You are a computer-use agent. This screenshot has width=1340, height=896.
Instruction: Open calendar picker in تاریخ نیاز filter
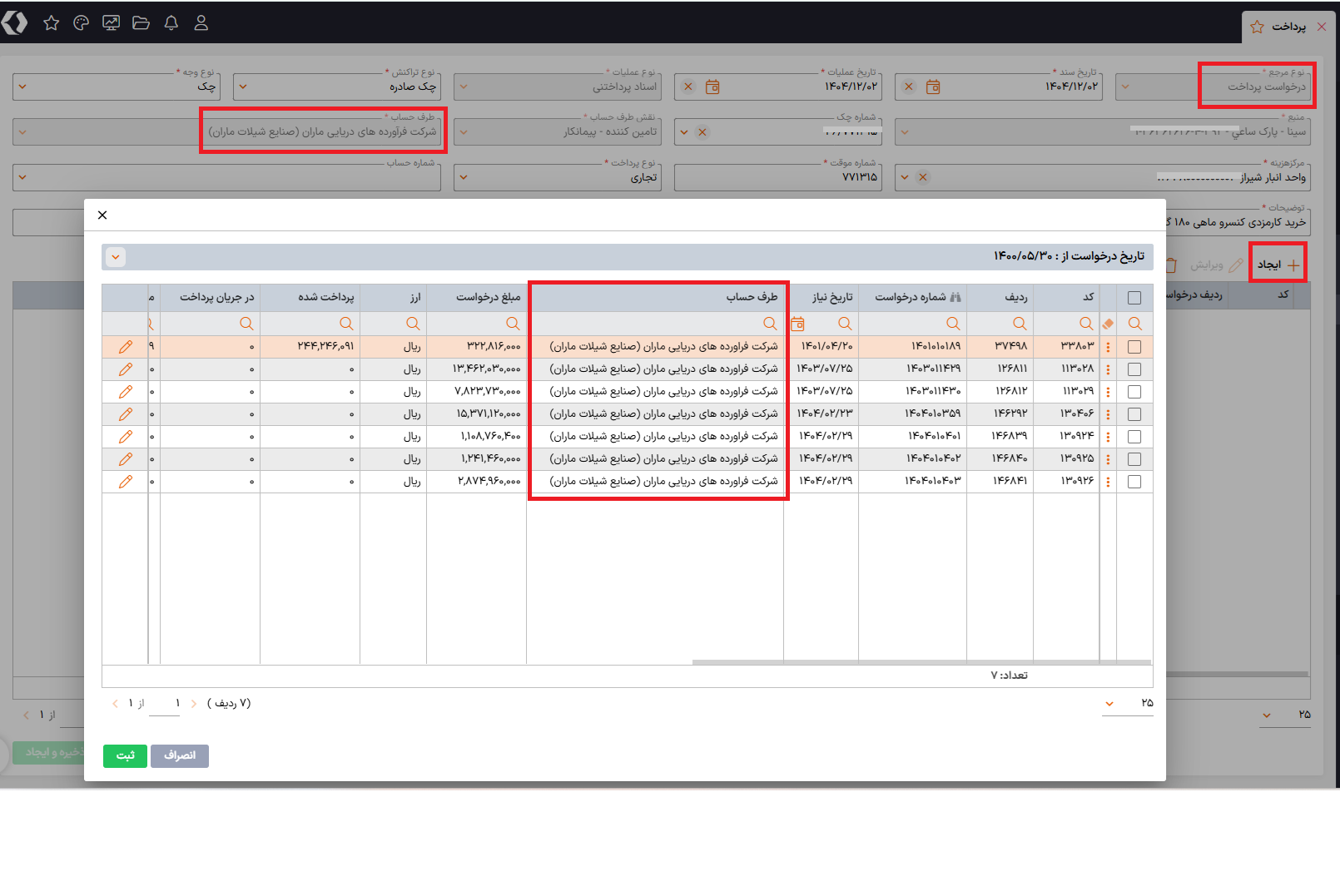(x=797, y=324)
